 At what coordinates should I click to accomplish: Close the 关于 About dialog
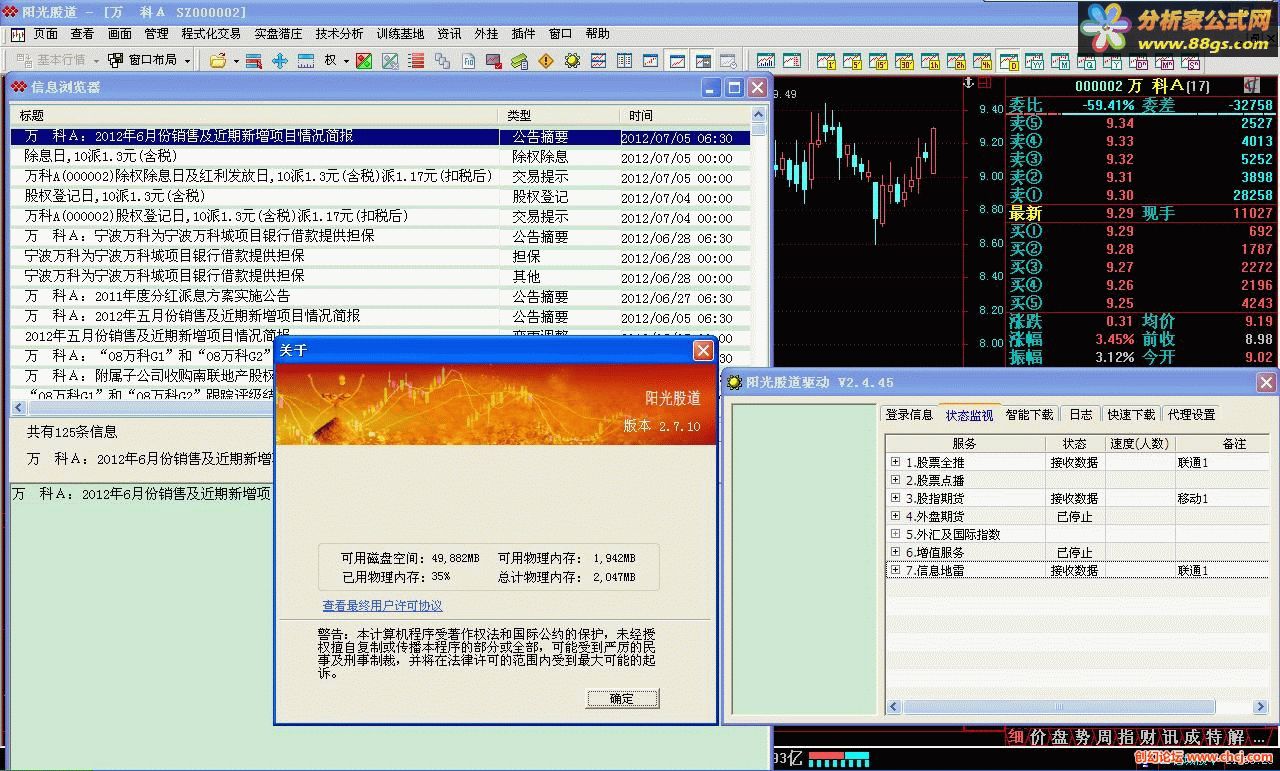(703, 350)
